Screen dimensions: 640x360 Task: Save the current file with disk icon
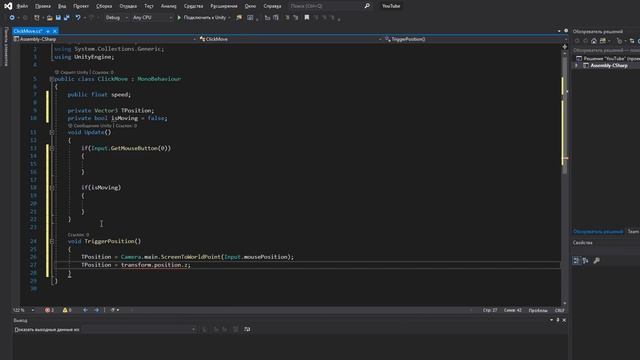[x=58, y=18]
